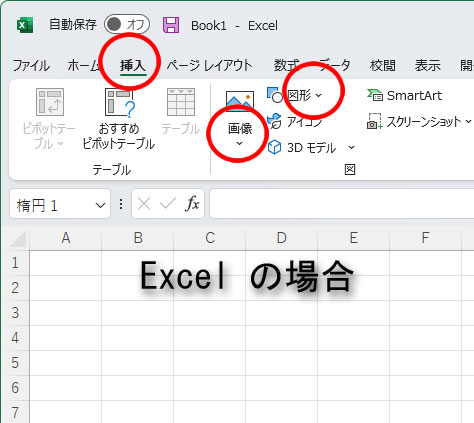This screenshot has width=474, height=423.
Task: Expand the 画像 dropdown chevron
Action: (x=240, y=144)
